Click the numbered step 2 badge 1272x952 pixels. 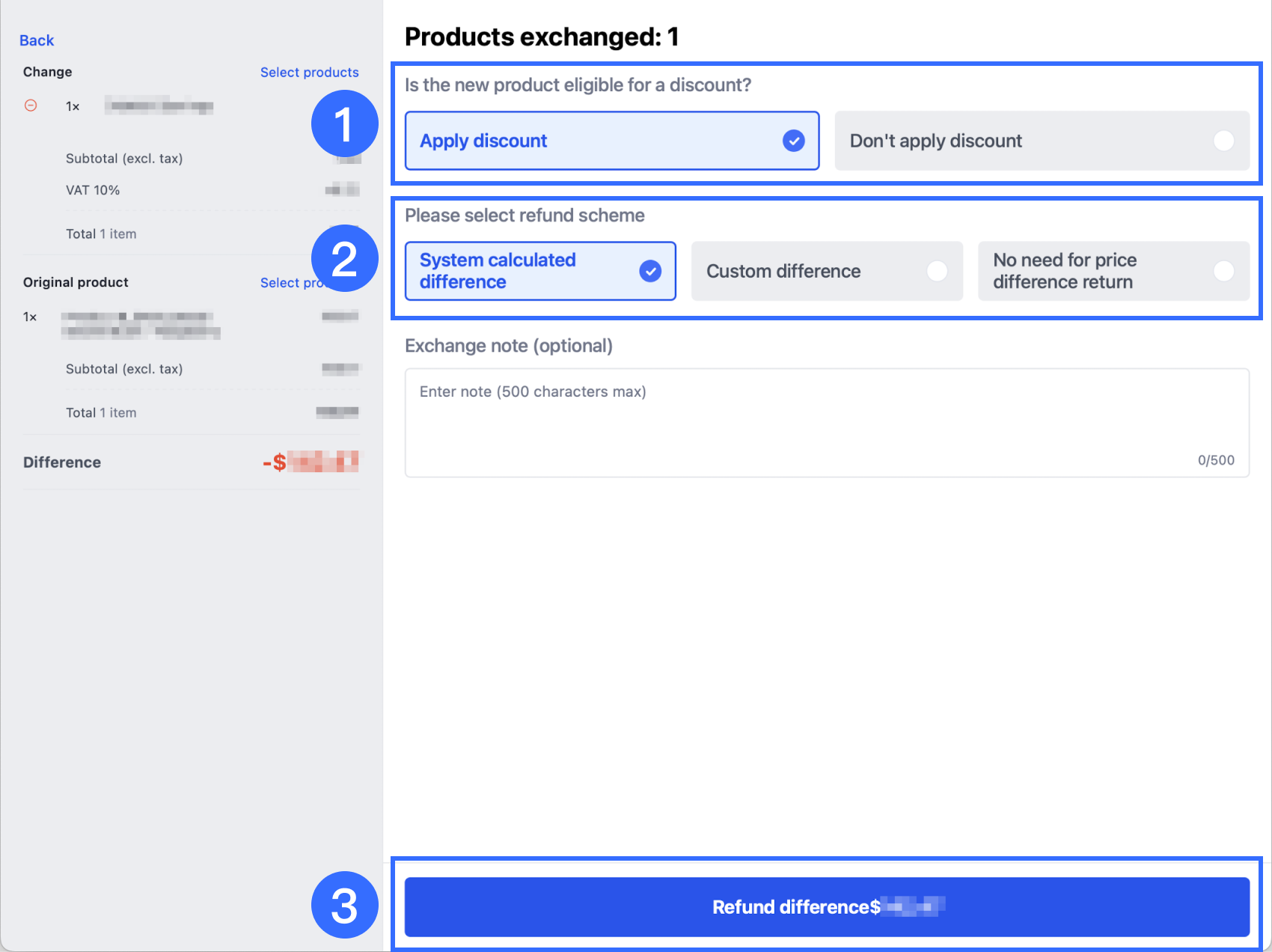[344, 258]
